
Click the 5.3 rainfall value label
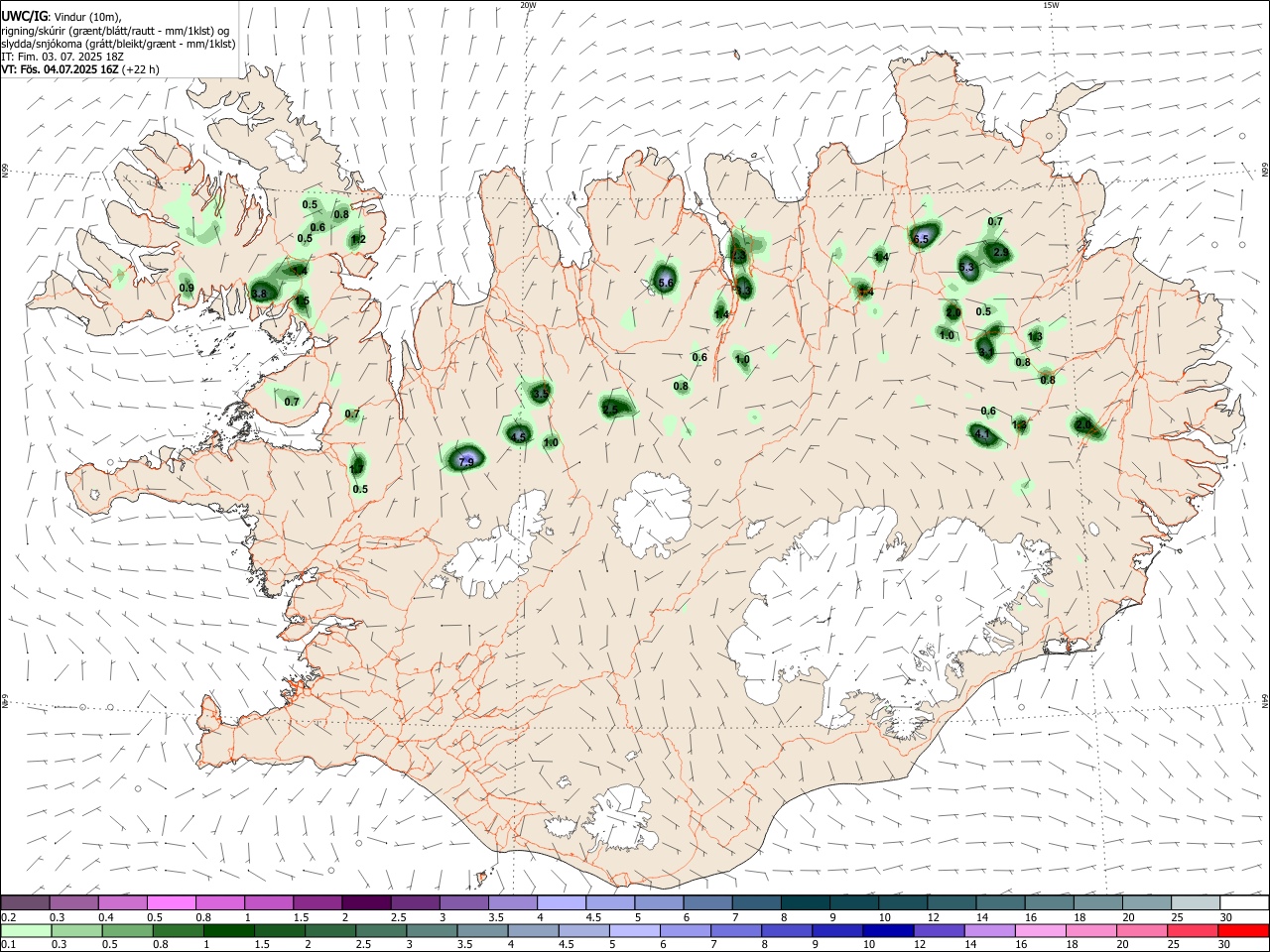(x=967, y=269)
